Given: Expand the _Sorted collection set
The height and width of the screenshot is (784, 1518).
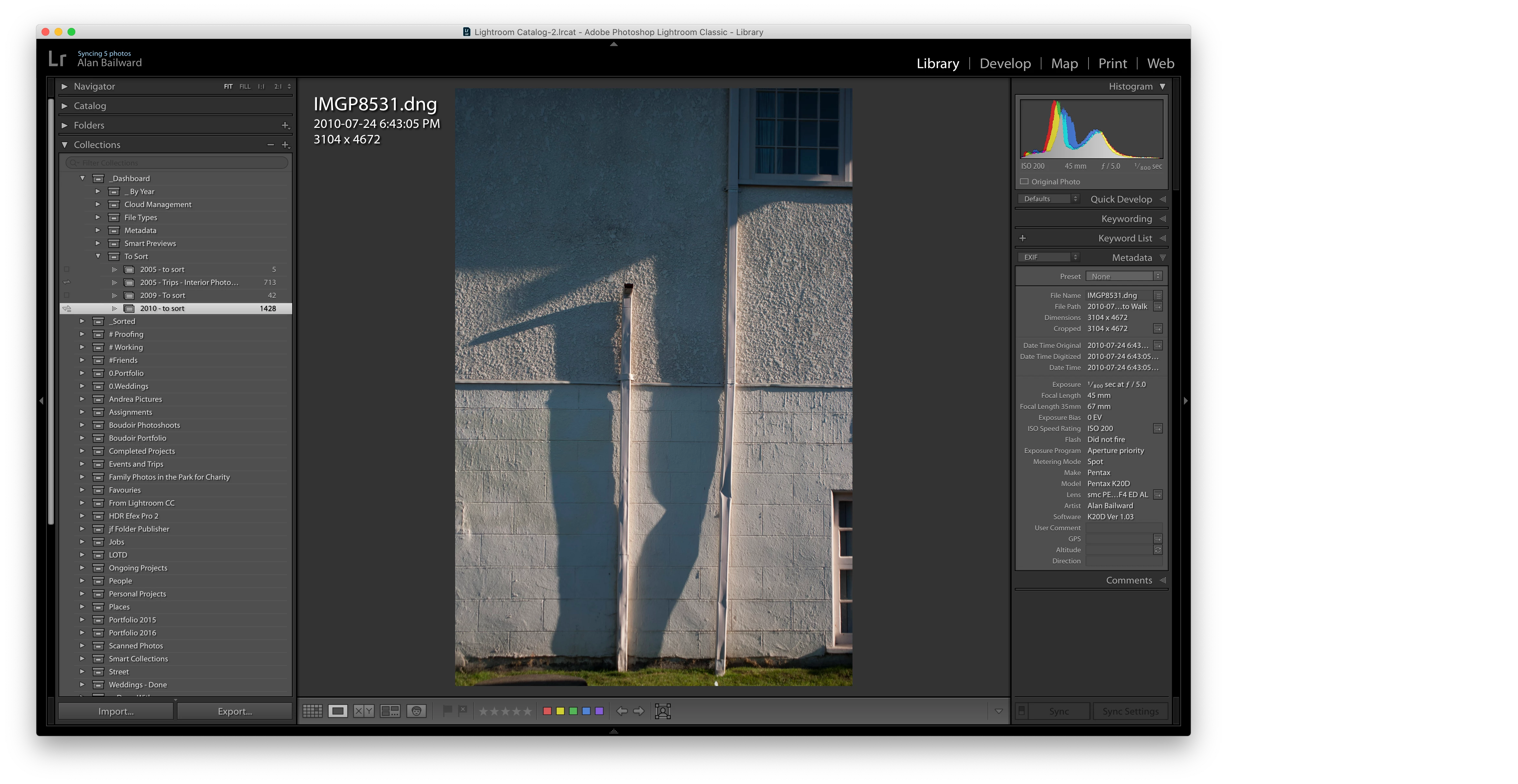Looking at the screenshot, I should click(x=82, y=321).
